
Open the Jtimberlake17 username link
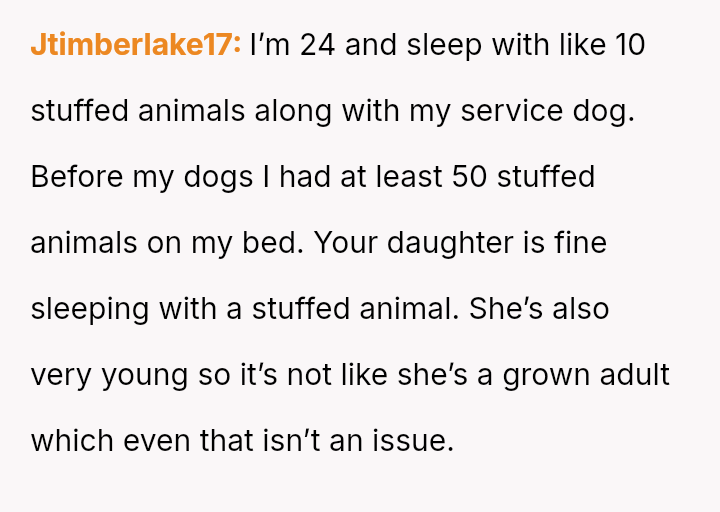point(135,45)
